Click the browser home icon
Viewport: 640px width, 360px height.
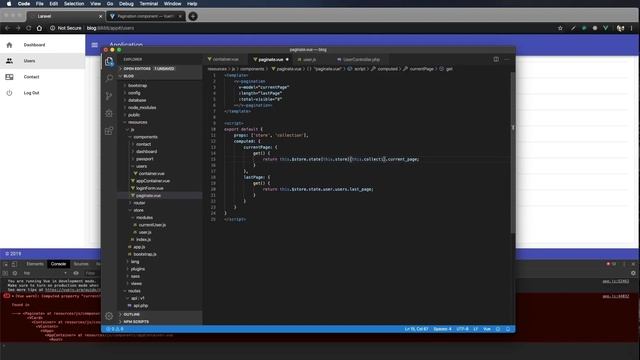pyautogui.click(x=39, y=28)
